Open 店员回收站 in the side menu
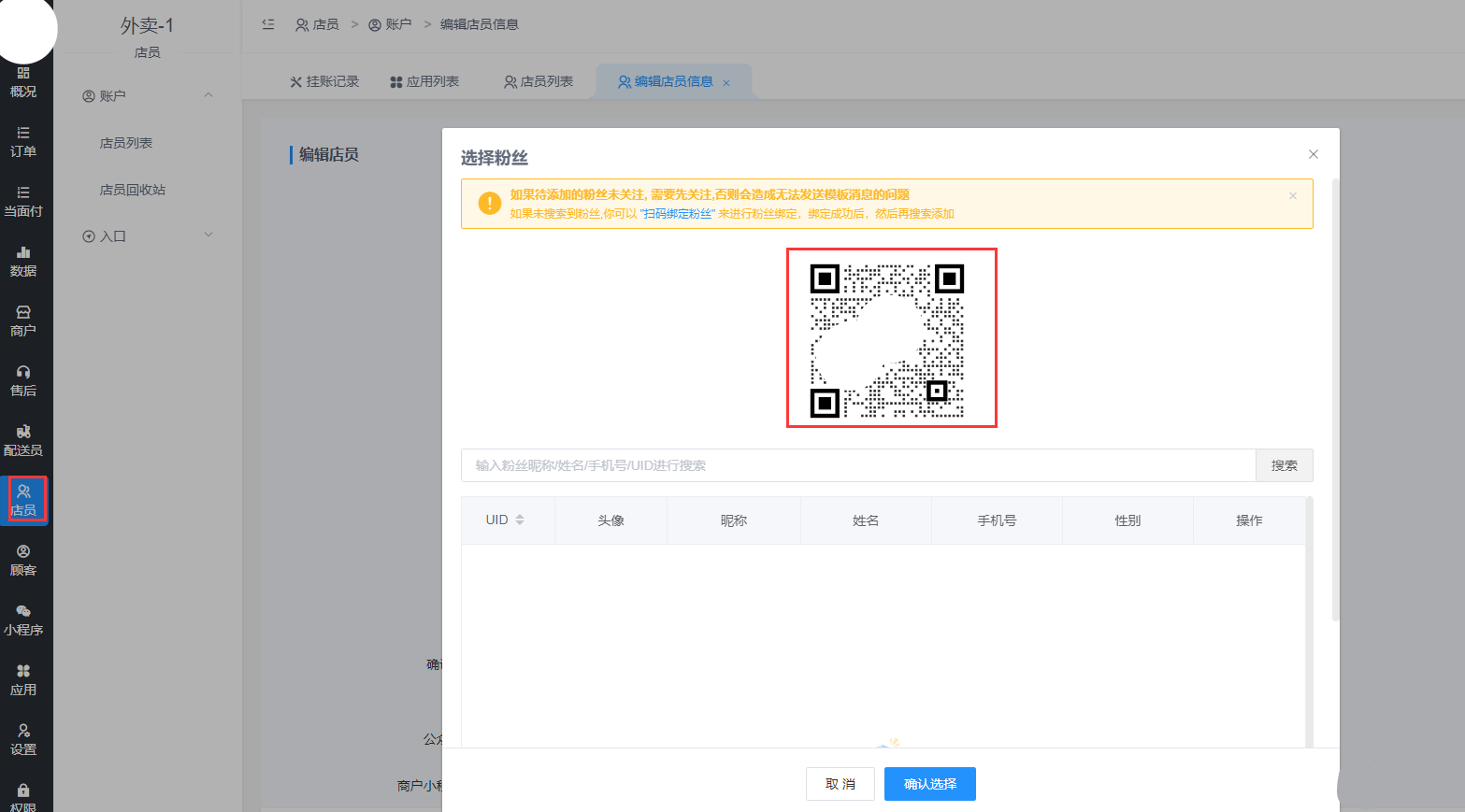Image resolution: width=1465 pixels, height=812 pixels. (x=133, y=190)
